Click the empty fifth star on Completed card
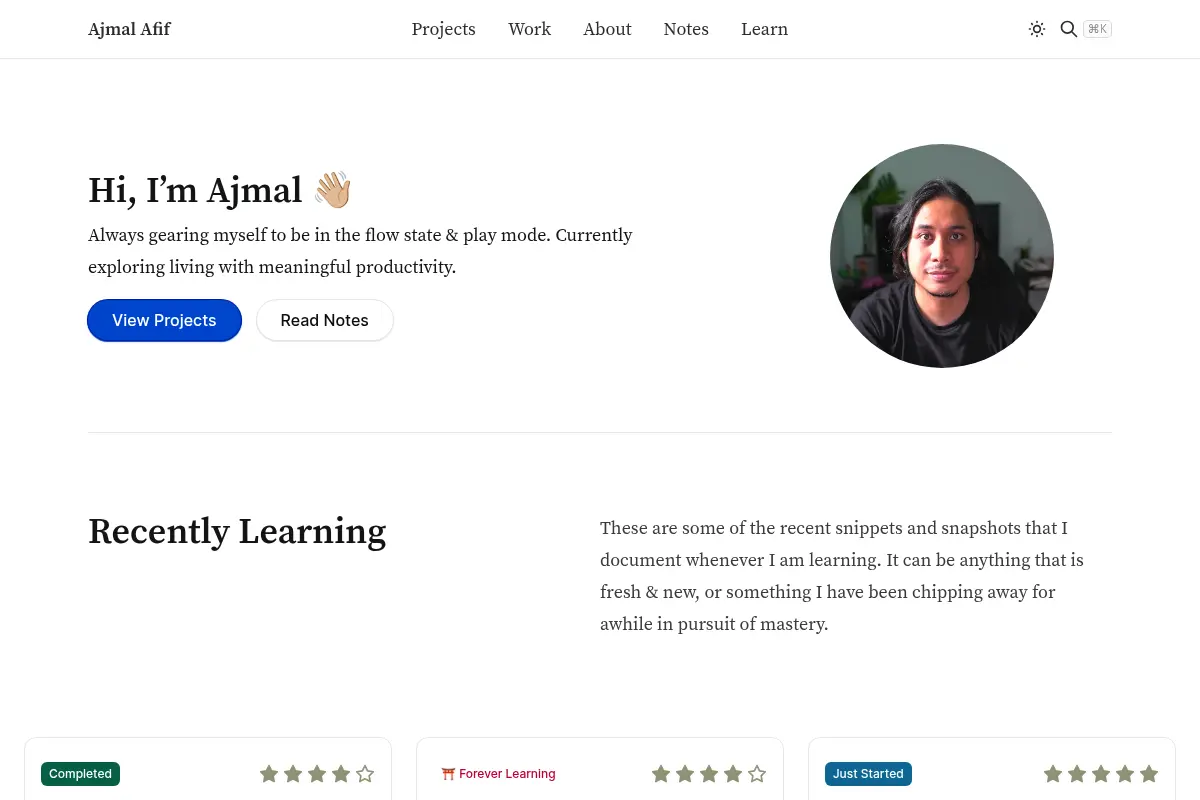Image resolution: width=1200 pixels, height=800 pixels. (x=365, y=774)
